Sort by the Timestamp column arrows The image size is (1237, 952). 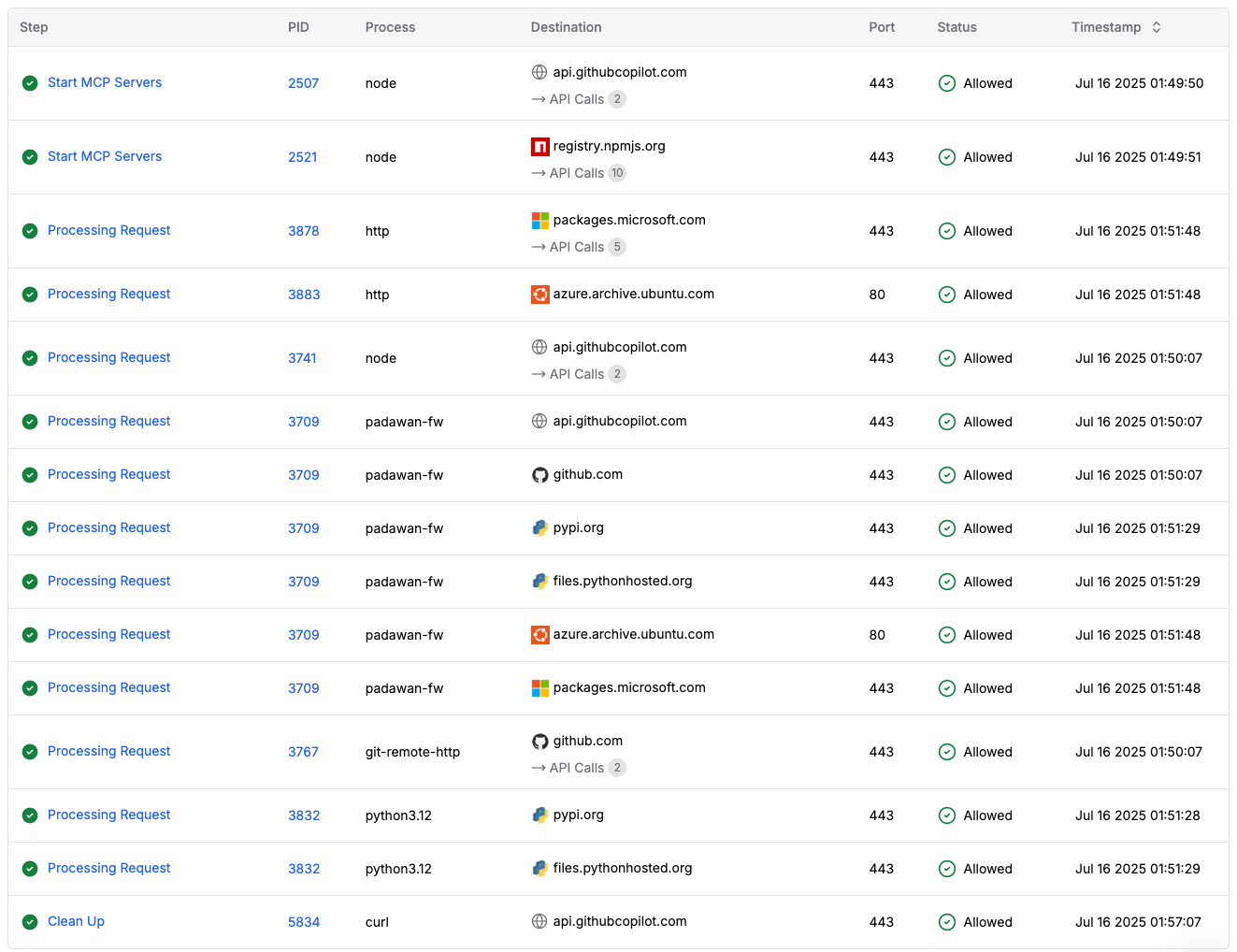1157,27
